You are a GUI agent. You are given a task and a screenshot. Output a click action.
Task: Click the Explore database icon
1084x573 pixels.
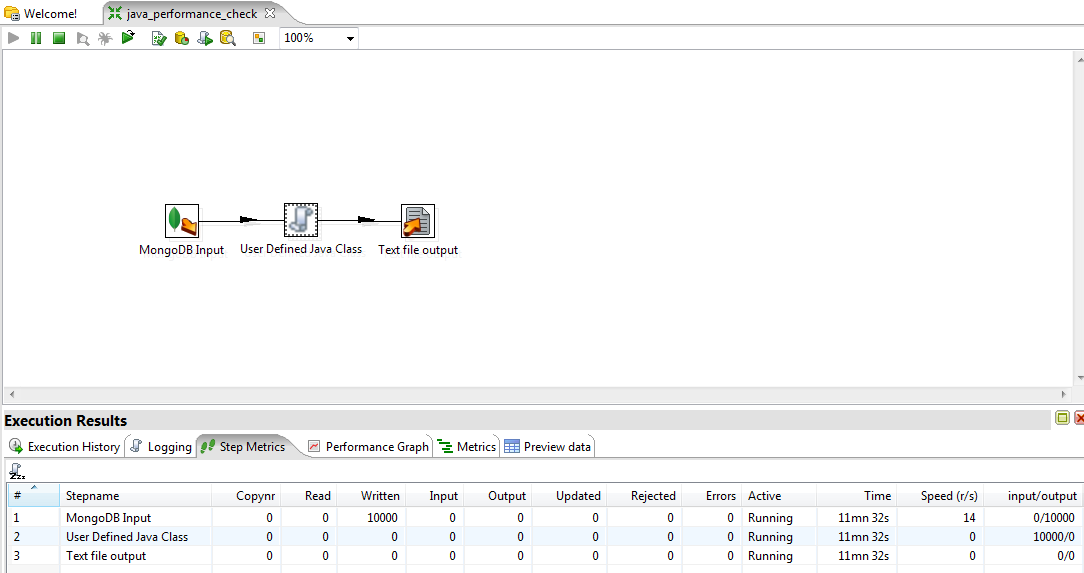coord(227,39)
